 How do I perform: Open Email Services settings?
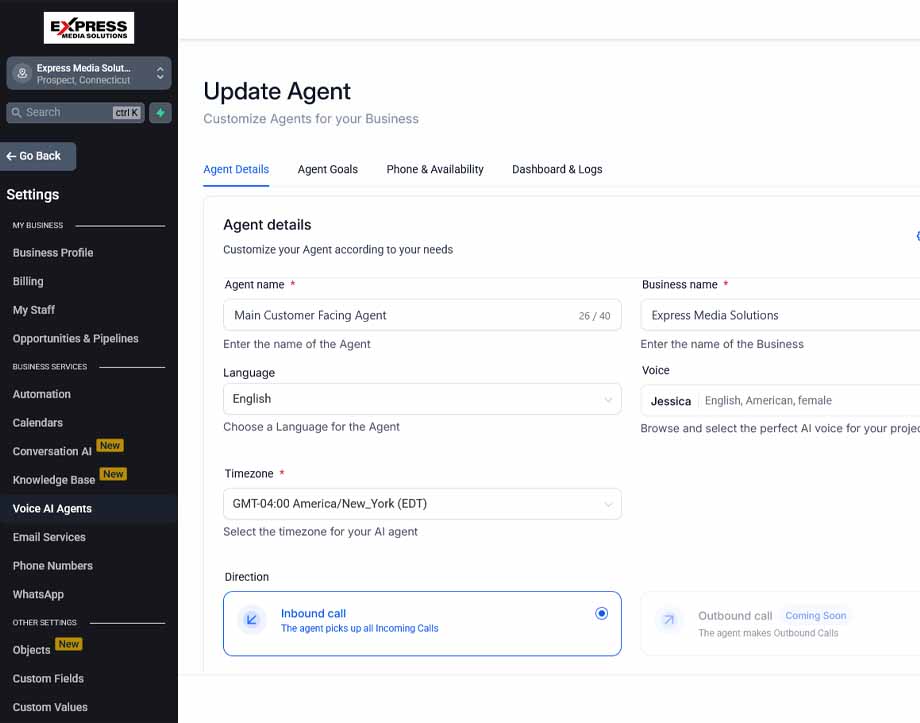[x=49, y=538]
